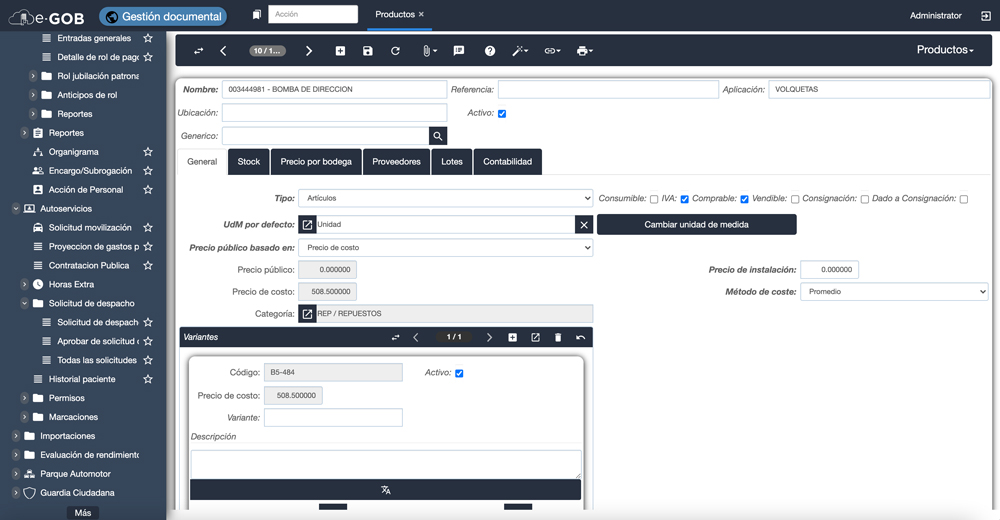Click the reload record icon
This screenshot has height=520, width=1000.
tap(396, 51)
